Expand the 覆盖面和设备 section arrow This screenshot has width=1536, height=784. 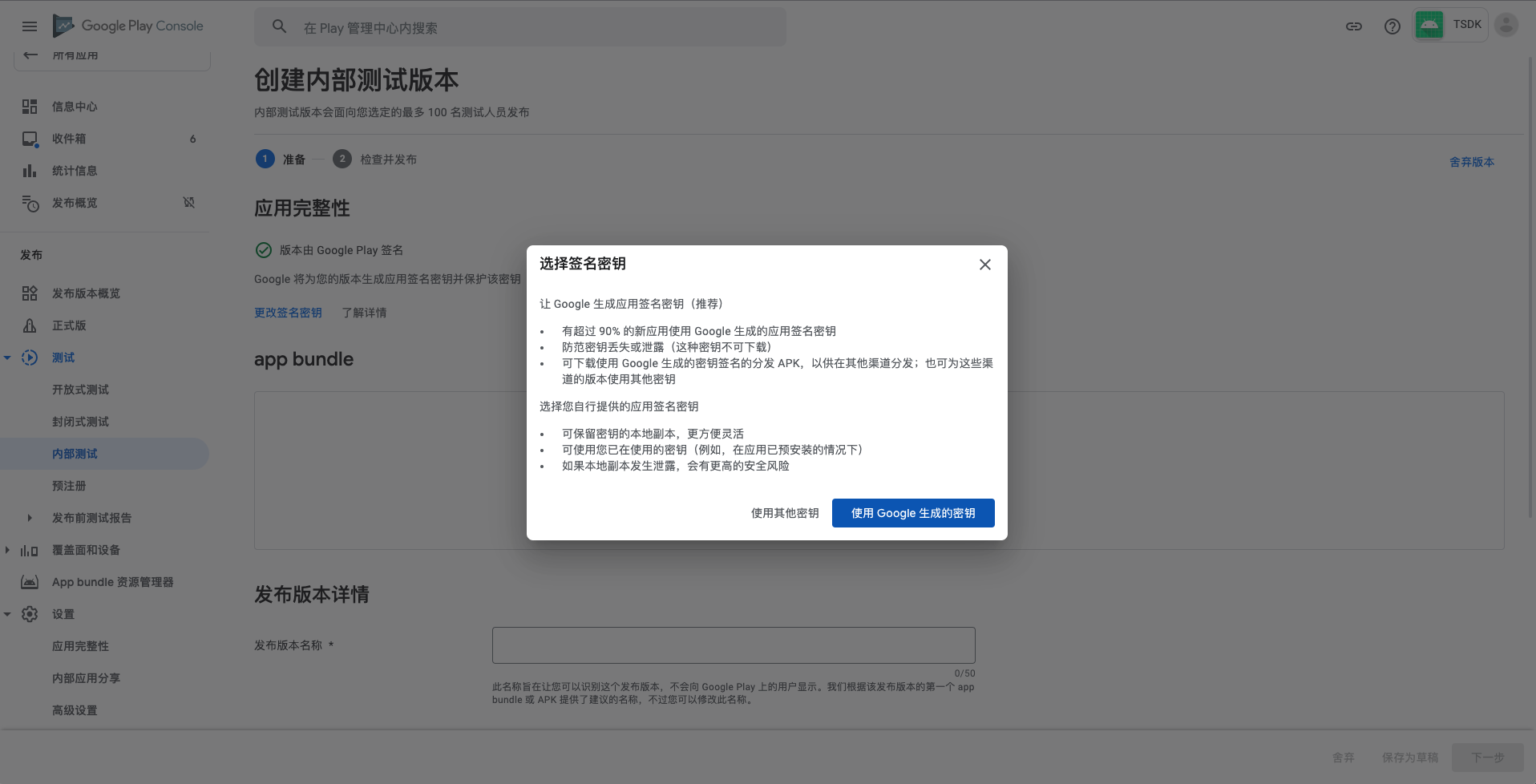pyautogui.click(x=7, y=550)
